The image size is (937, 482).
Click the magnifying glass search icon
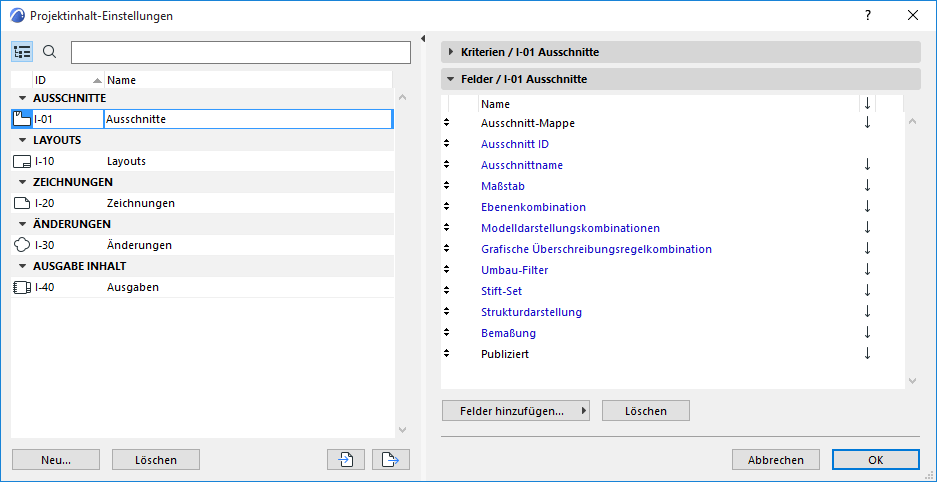(x=50, y=52)
